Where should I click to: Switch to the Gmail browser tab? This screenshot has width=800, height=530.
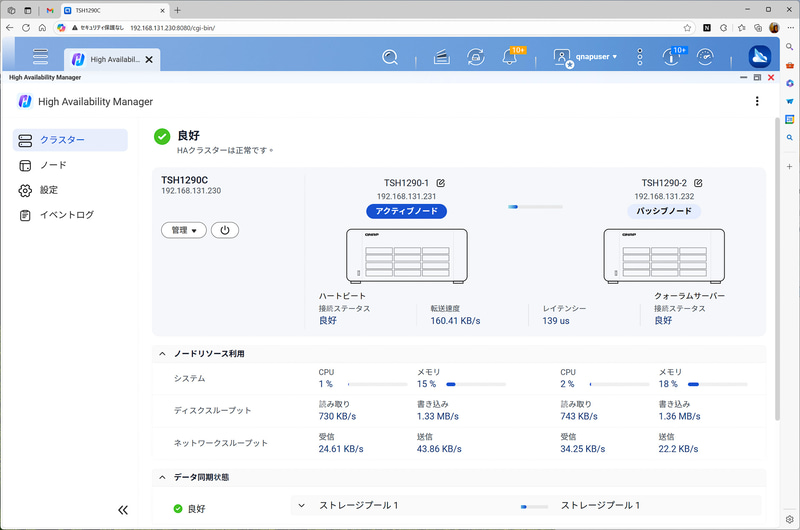pos(50,10)
